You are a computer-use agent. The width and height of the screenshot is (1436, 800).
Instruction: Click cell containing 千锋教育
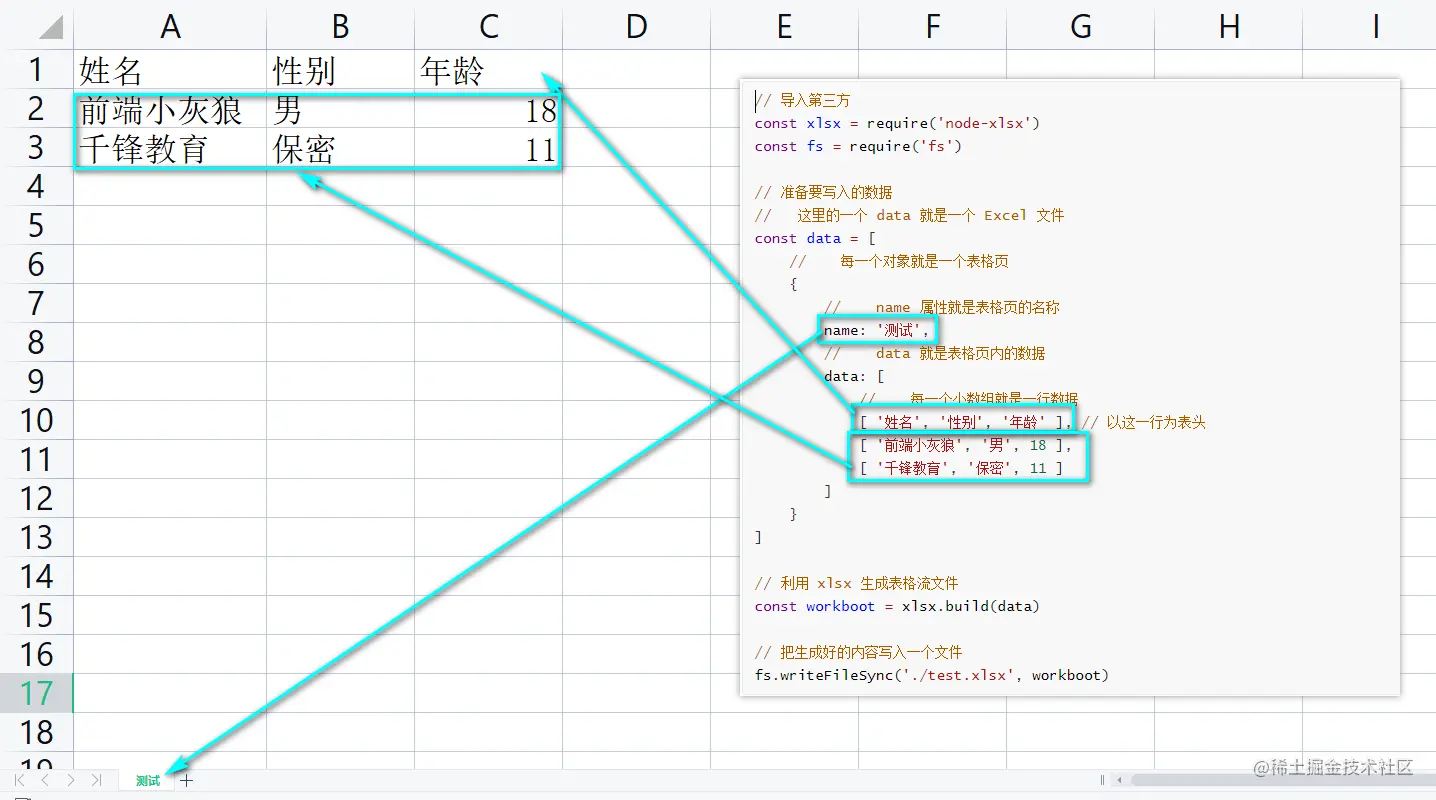[x=170, y=148]
